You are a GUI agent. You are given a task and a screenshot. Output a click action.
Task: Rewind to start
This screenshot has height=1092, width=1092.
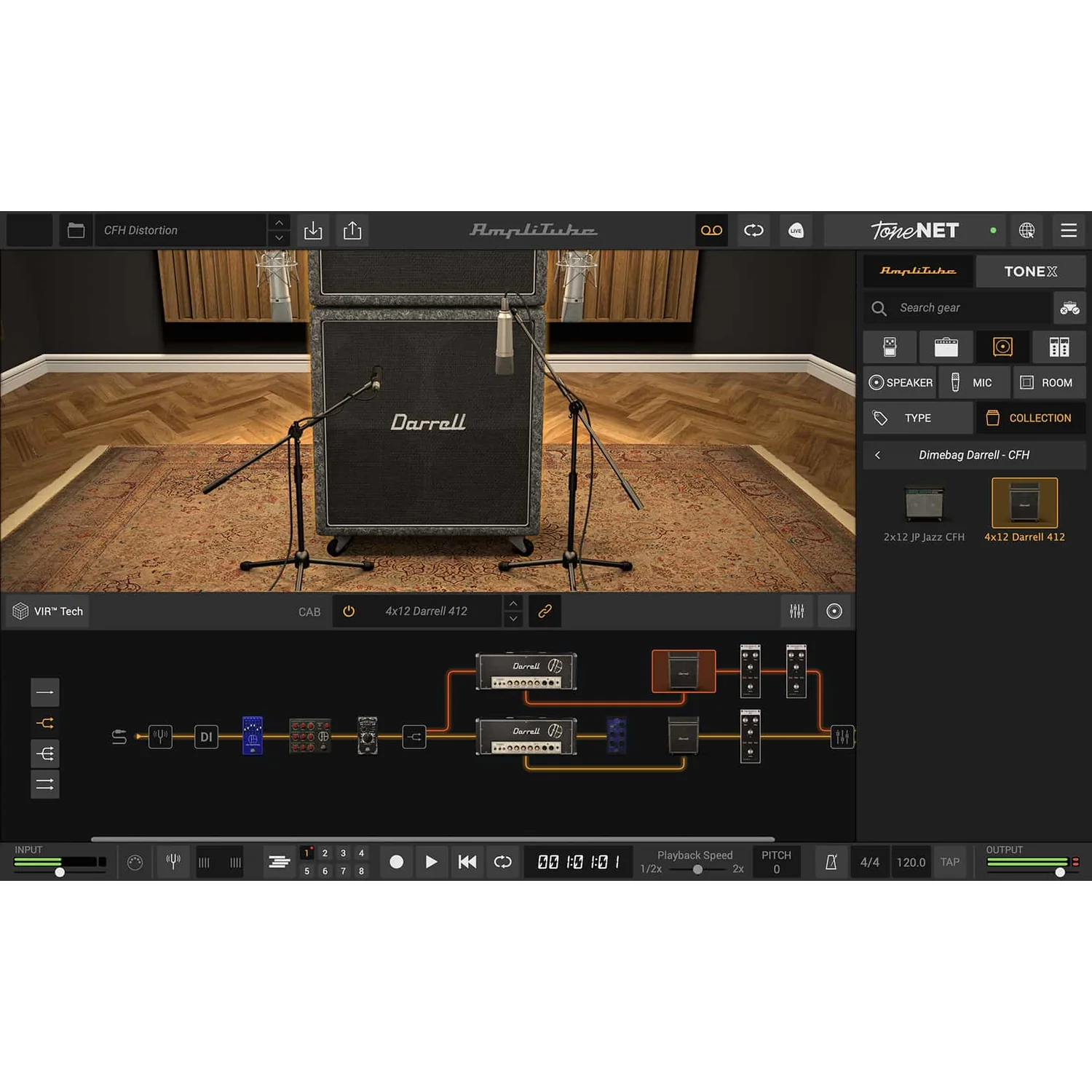(x=467, y=862)
